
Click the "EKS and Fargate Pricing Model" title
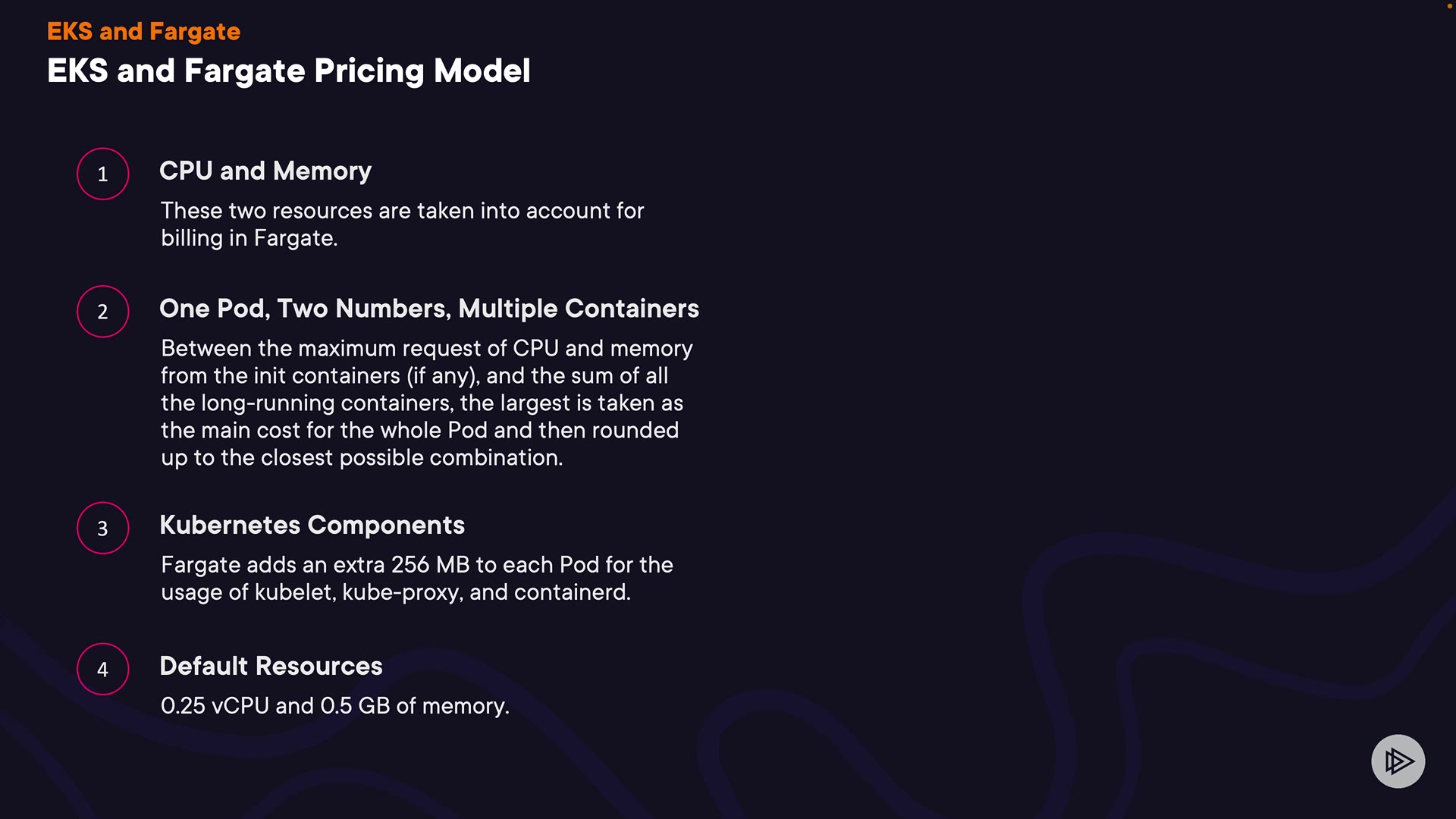point(288,71)
